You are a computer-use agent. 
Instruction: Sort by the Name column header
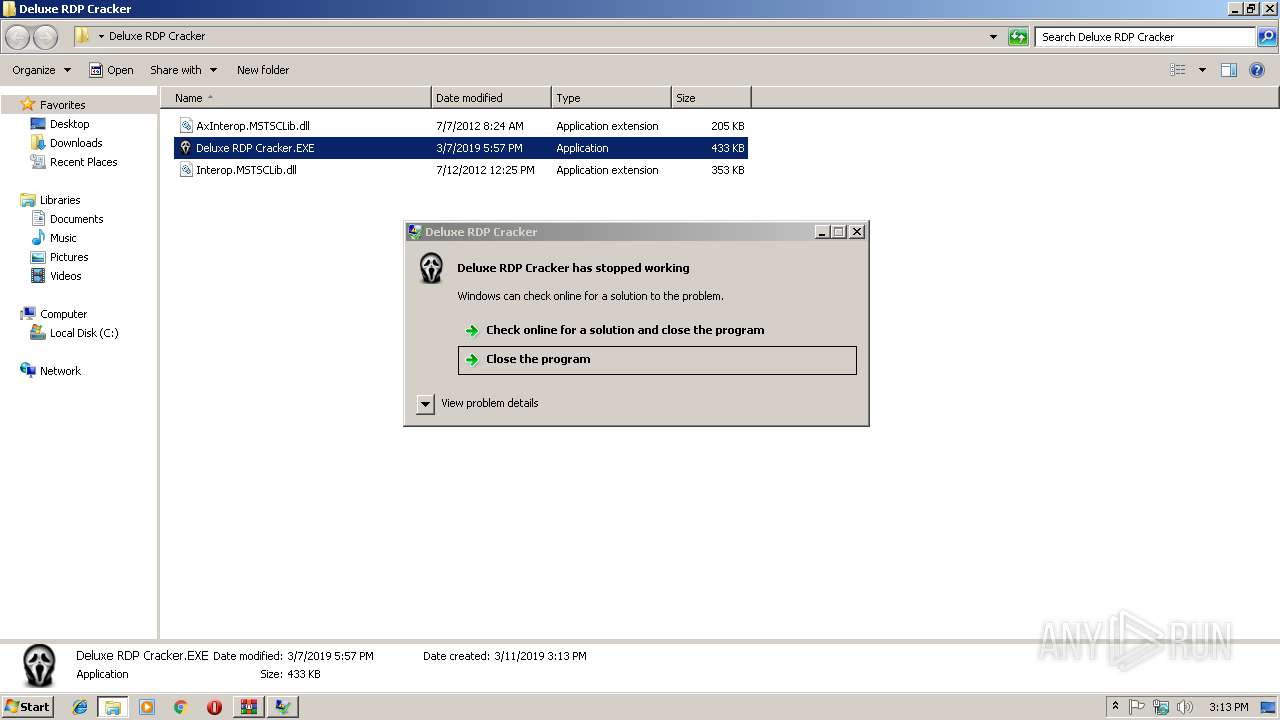[x=296, y=98]
